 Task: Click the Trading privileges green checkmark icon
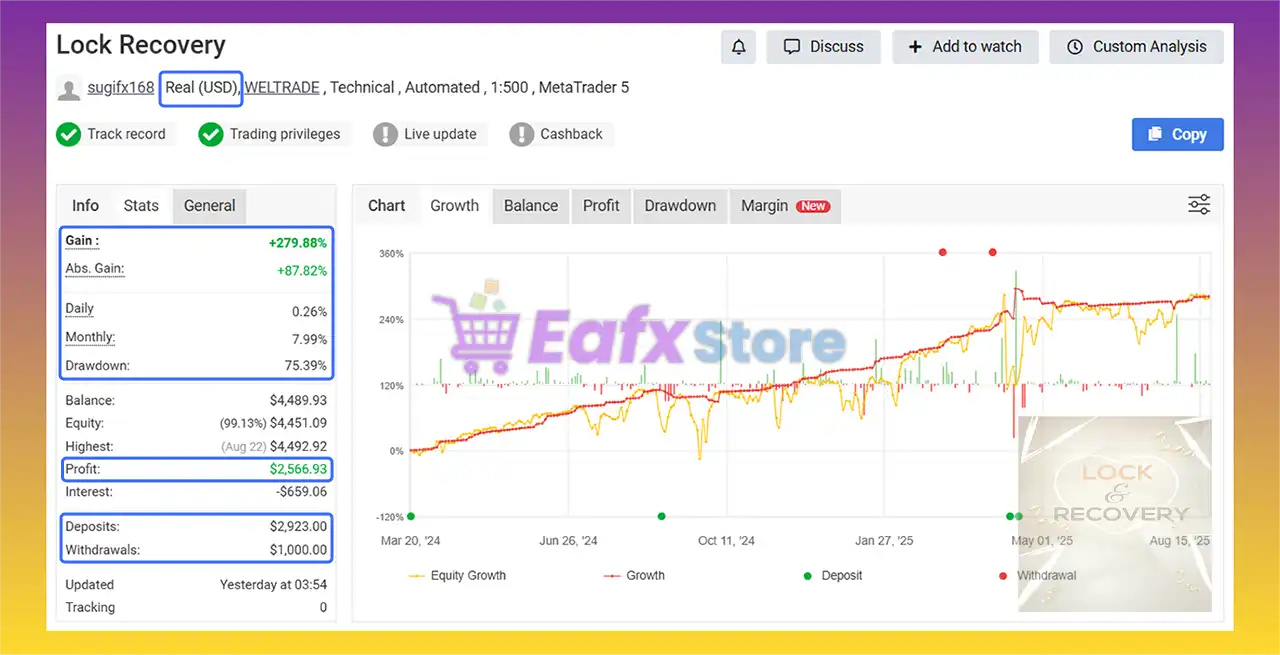tap(210, 134)
